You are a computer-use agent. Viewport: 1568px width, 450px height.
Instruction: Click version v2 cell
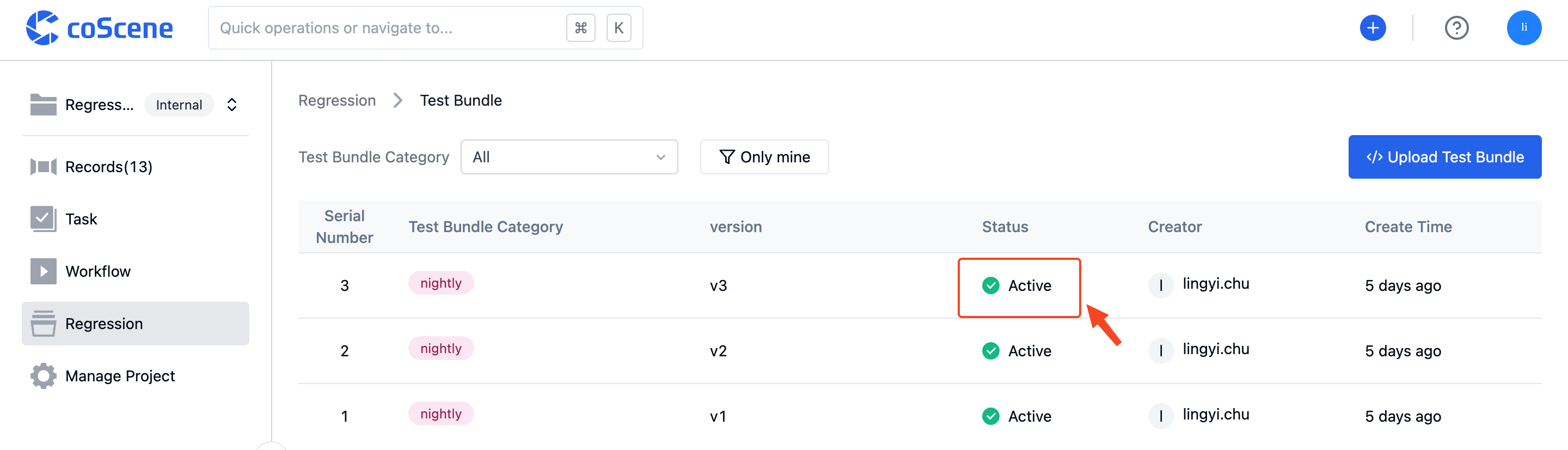click(x=718, y=351)
